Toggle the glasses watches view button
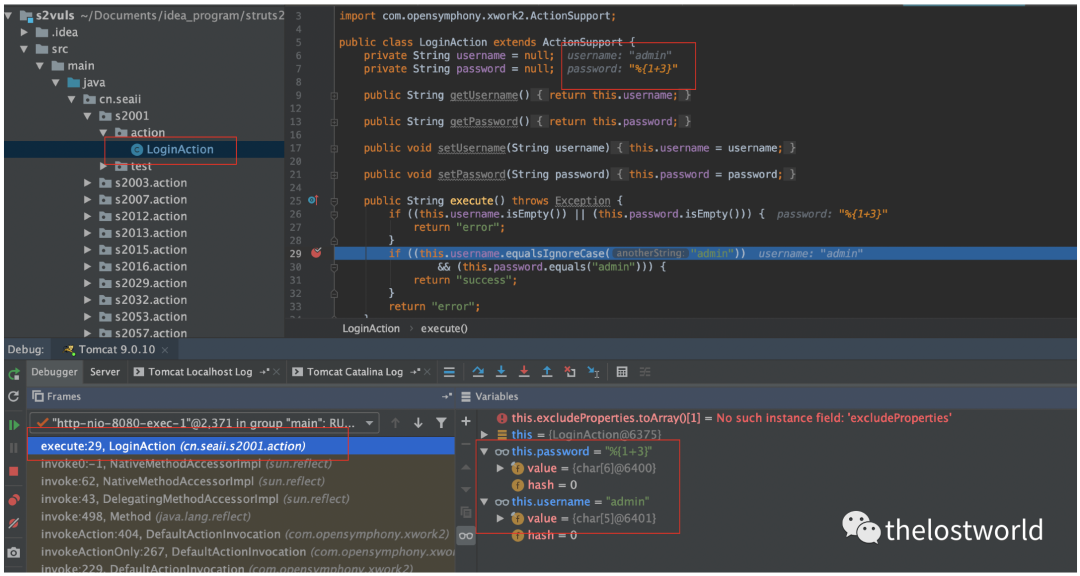This screenshot has height=576, width=1080. pyautogui.click(x=466, y=536)
